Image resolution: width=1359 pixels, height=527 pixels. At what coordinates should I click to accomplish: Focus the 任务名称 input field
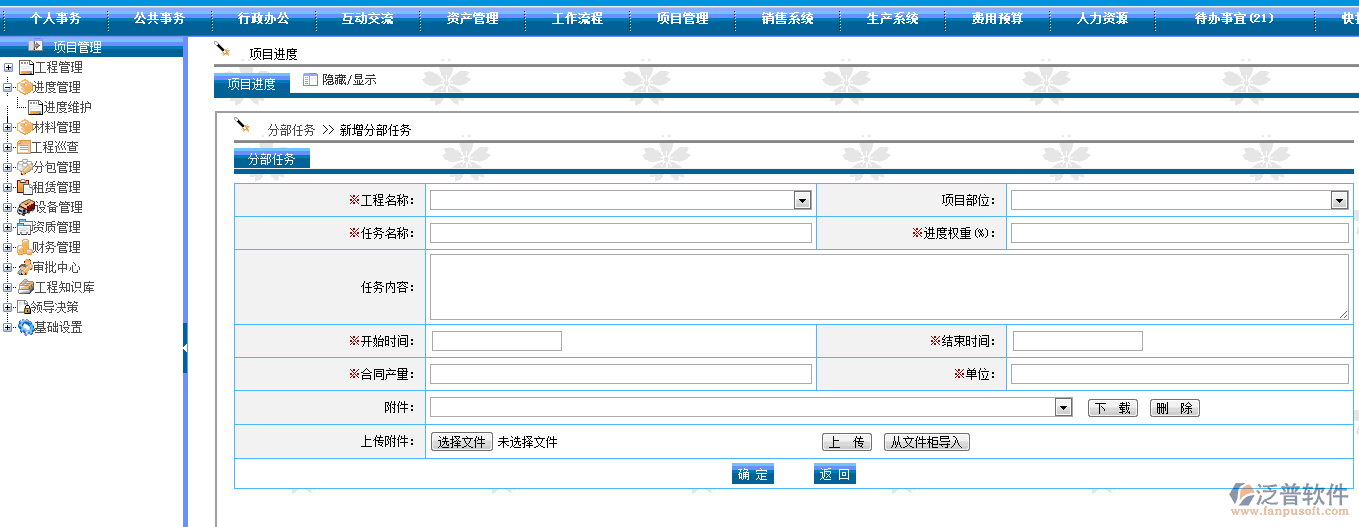[621, 233]
